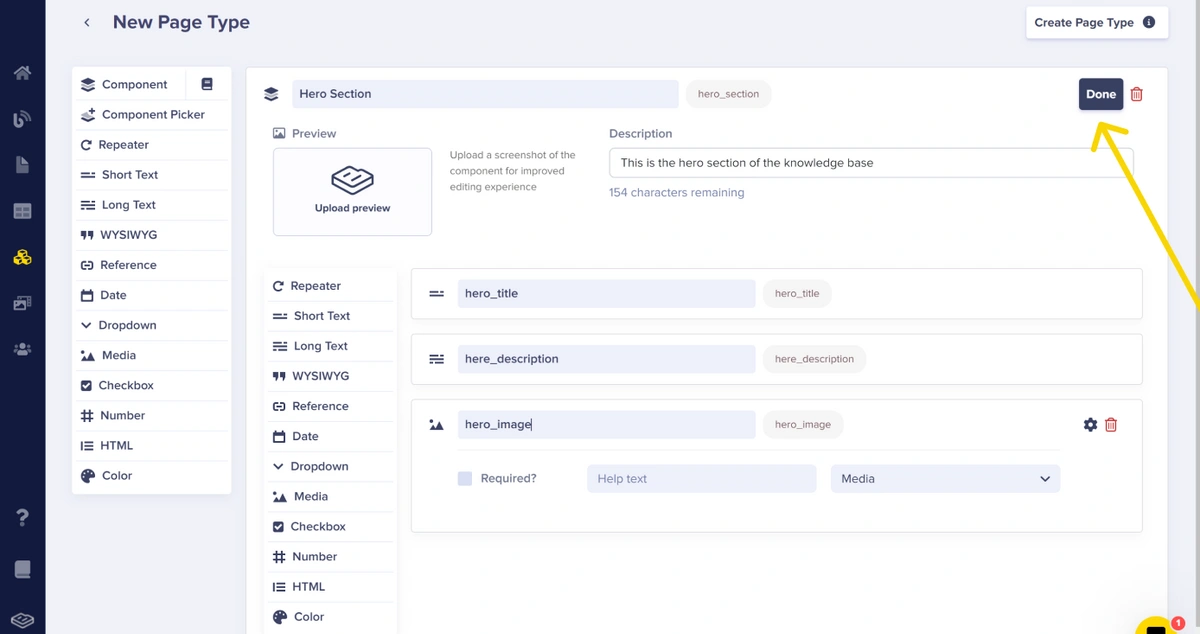Choose Dropdown in the inner component field list
This screenshot has height=634, width=1200.
(318, 467)
